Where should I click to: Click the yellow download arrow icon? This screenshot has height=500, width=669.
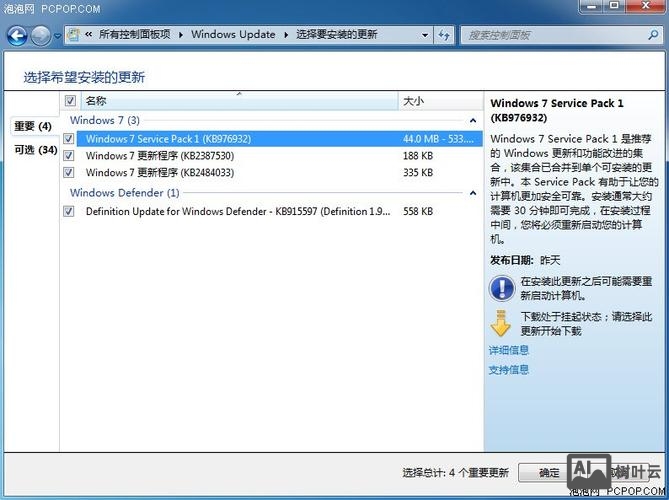tap(500, 323)
